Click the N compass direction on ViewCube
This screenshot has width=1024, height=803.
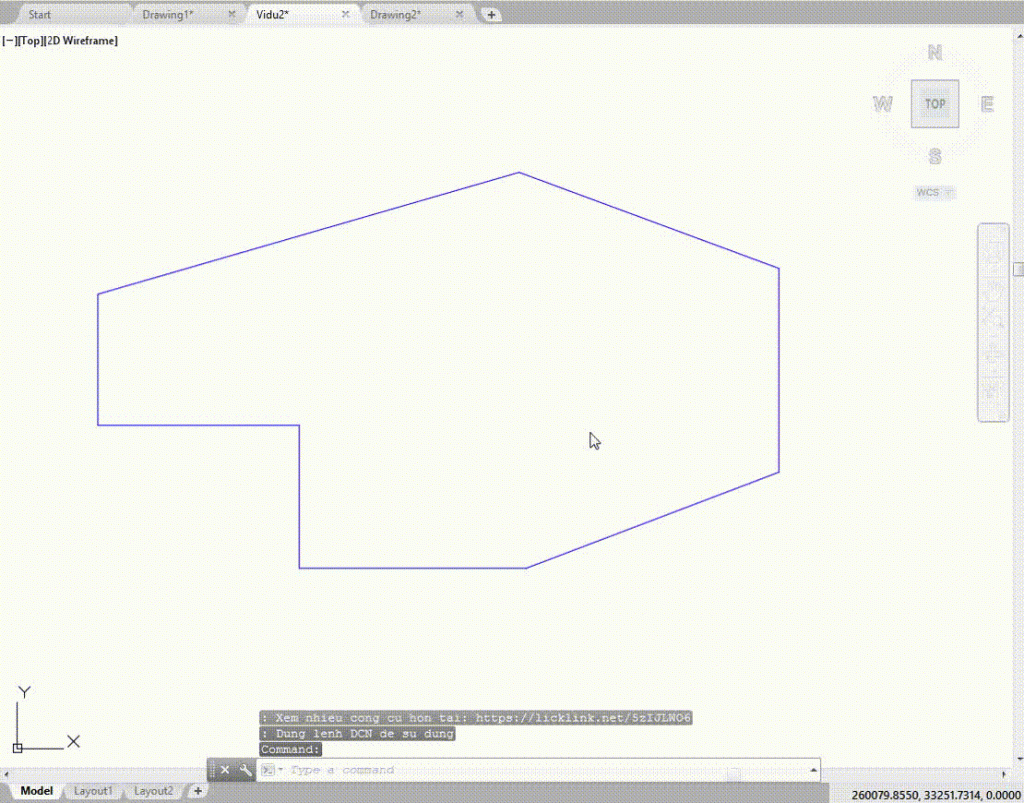935,53
